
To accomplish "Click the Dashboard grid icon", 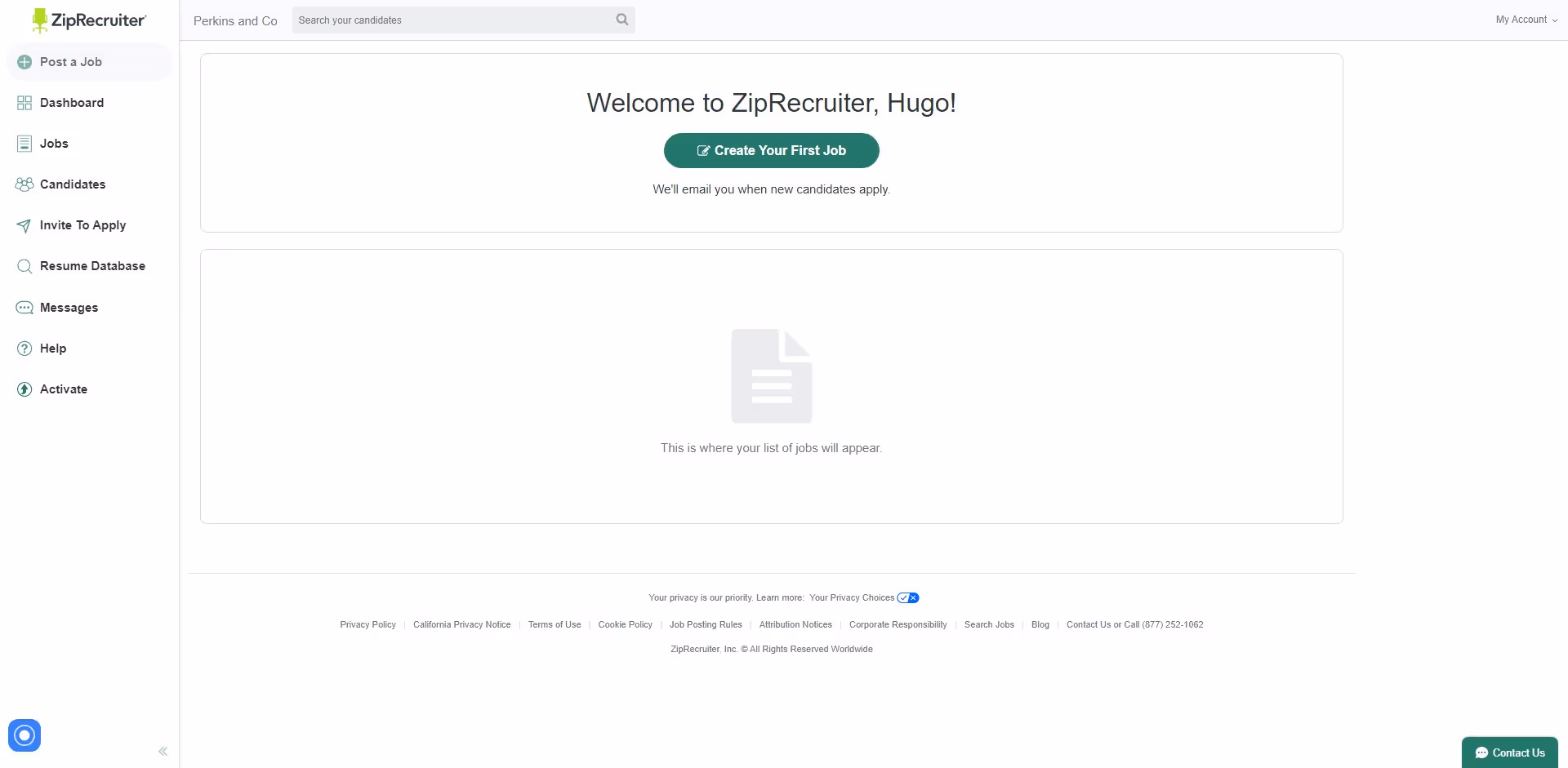I will pyautogui.click(x=24, y=103).
